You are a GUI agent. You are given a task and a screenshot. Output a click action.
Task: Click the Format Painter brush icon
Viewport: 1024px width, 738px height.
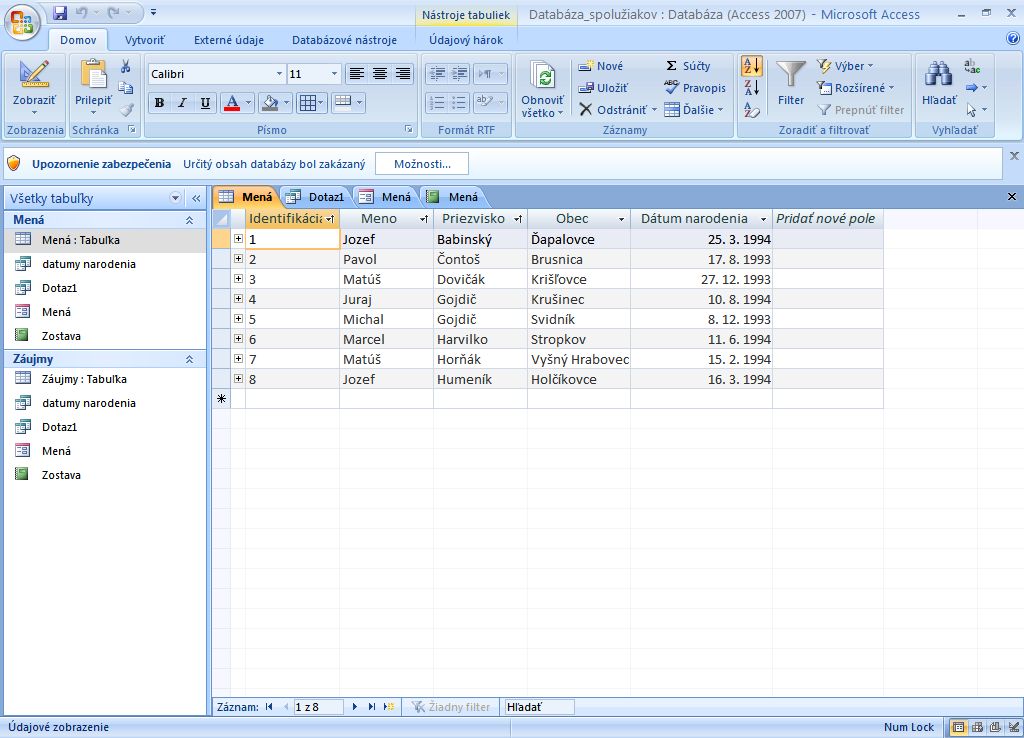click(x=127, y=109)
